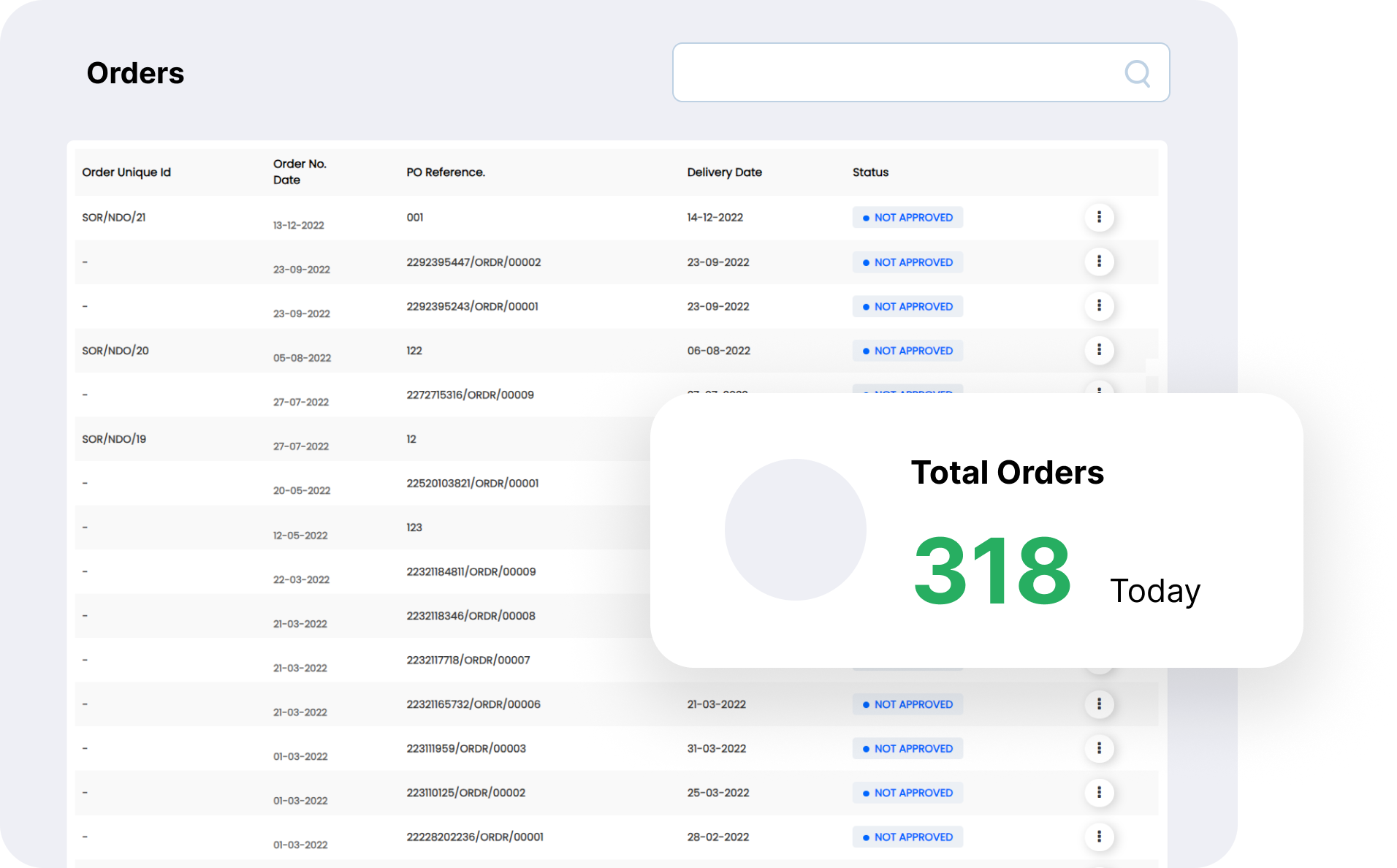1397x868 pixels.
Task: Click order date 12-05-2022
Action: [300, 536]
